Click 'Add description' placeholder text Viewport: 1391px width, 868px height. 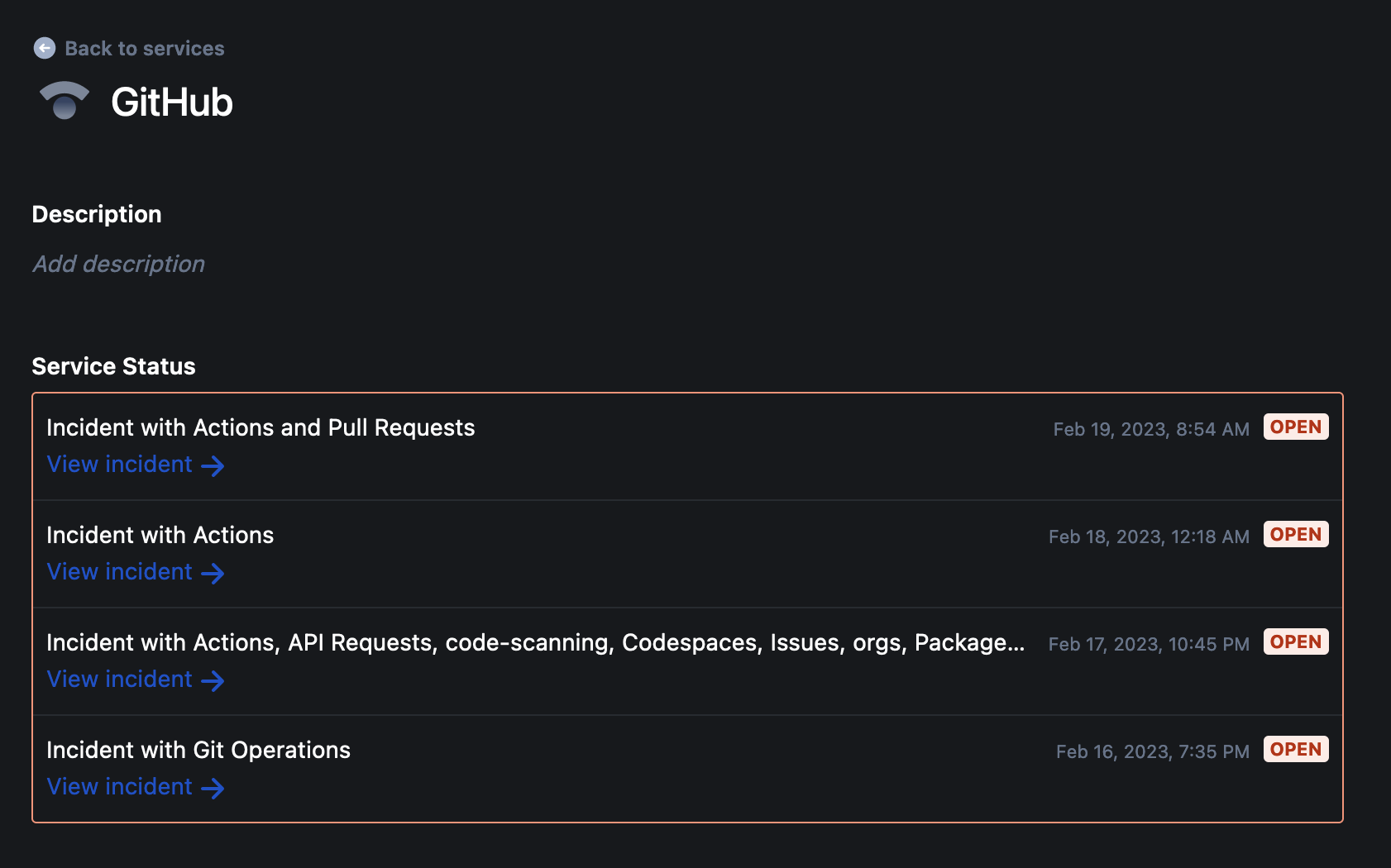(118, 264)
